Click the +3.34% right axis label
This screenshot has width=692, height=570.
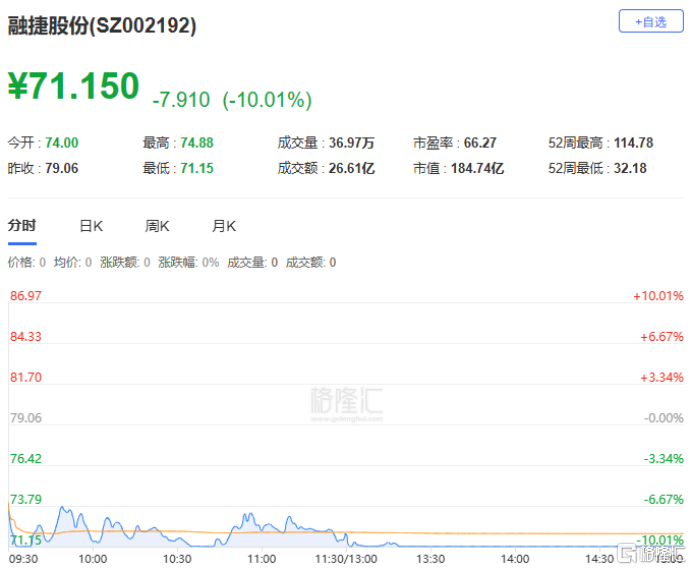click(x=662, y=377)
